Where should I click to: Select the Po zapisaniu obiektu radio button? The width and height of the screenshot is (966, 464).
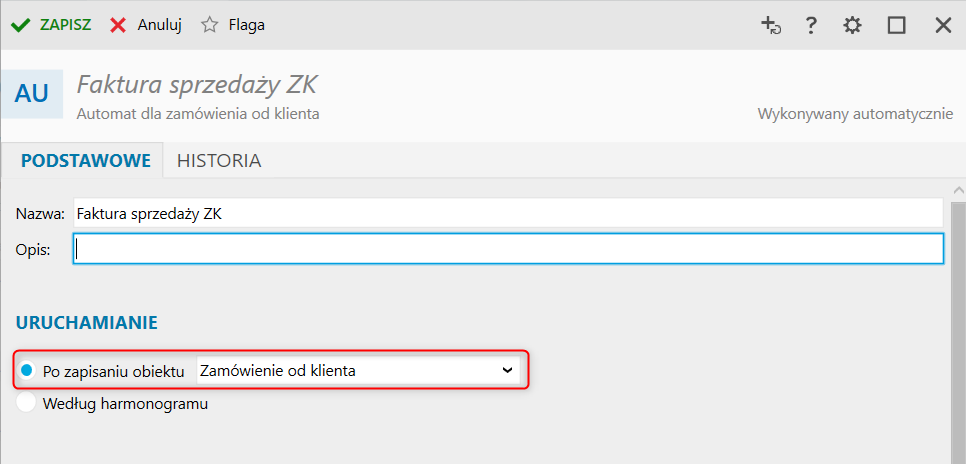coord(26,371)
